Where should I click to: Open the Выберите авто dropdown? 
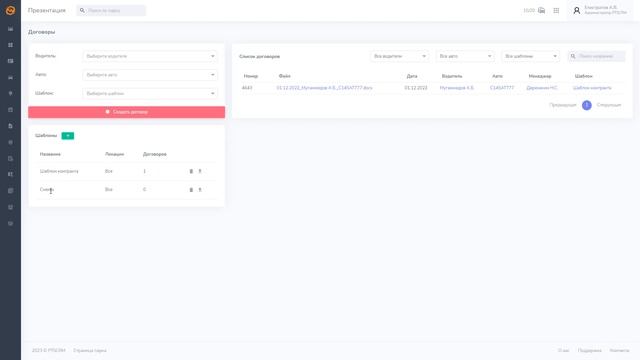150,75
